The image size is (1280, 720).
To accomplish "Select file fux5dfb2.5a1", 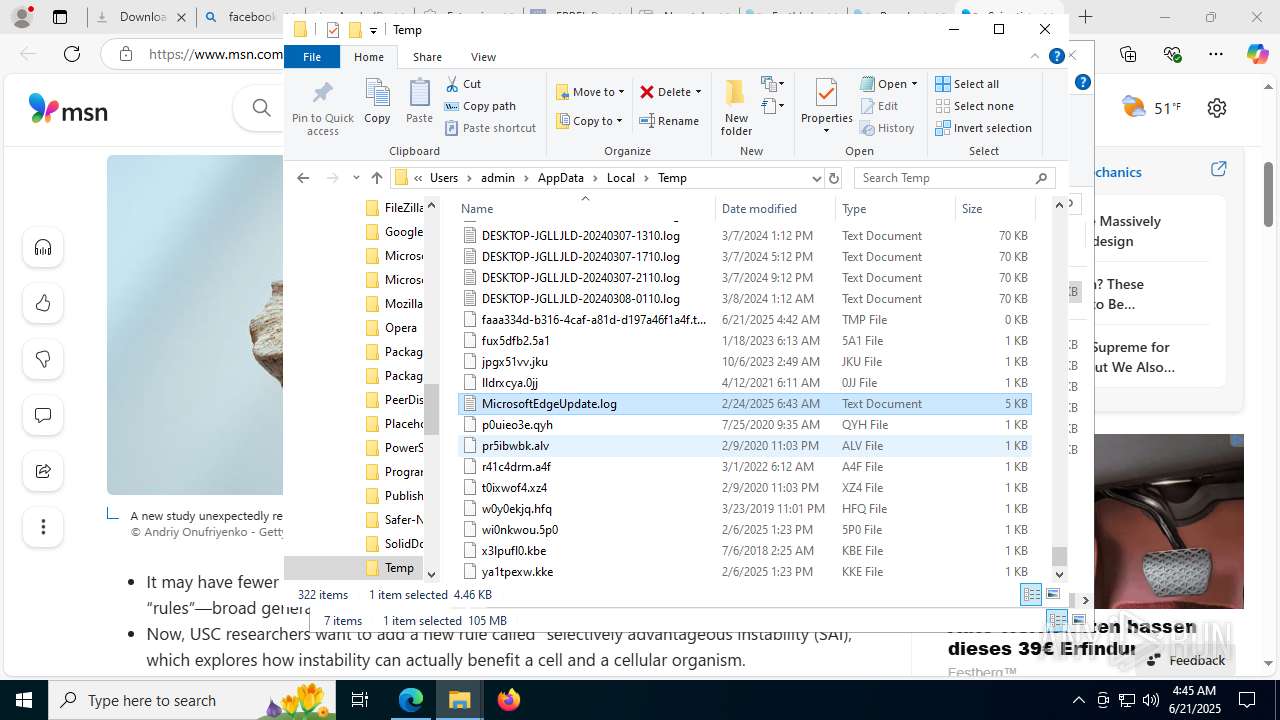I will pyautogui.click(x=744, y=341).
